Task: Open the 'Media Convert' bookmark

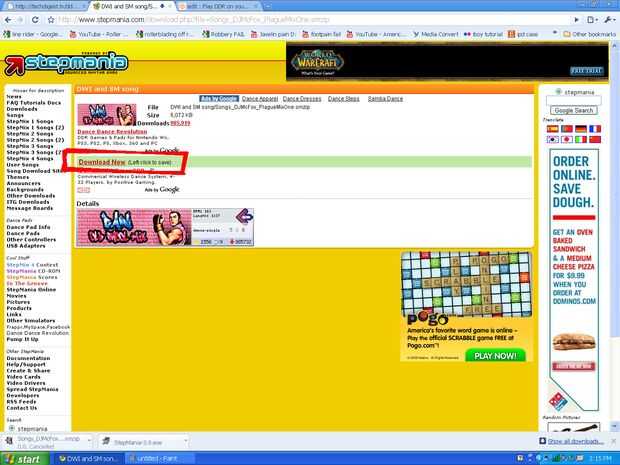Action: click(436, 34)
